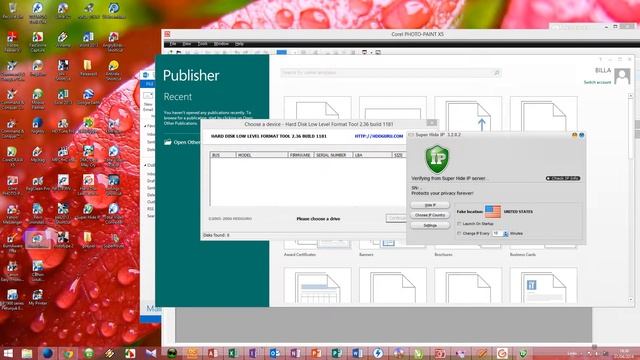640x360 pixels.
Task: Open Google Chrome from the taskbar
Action: (69, 353)
